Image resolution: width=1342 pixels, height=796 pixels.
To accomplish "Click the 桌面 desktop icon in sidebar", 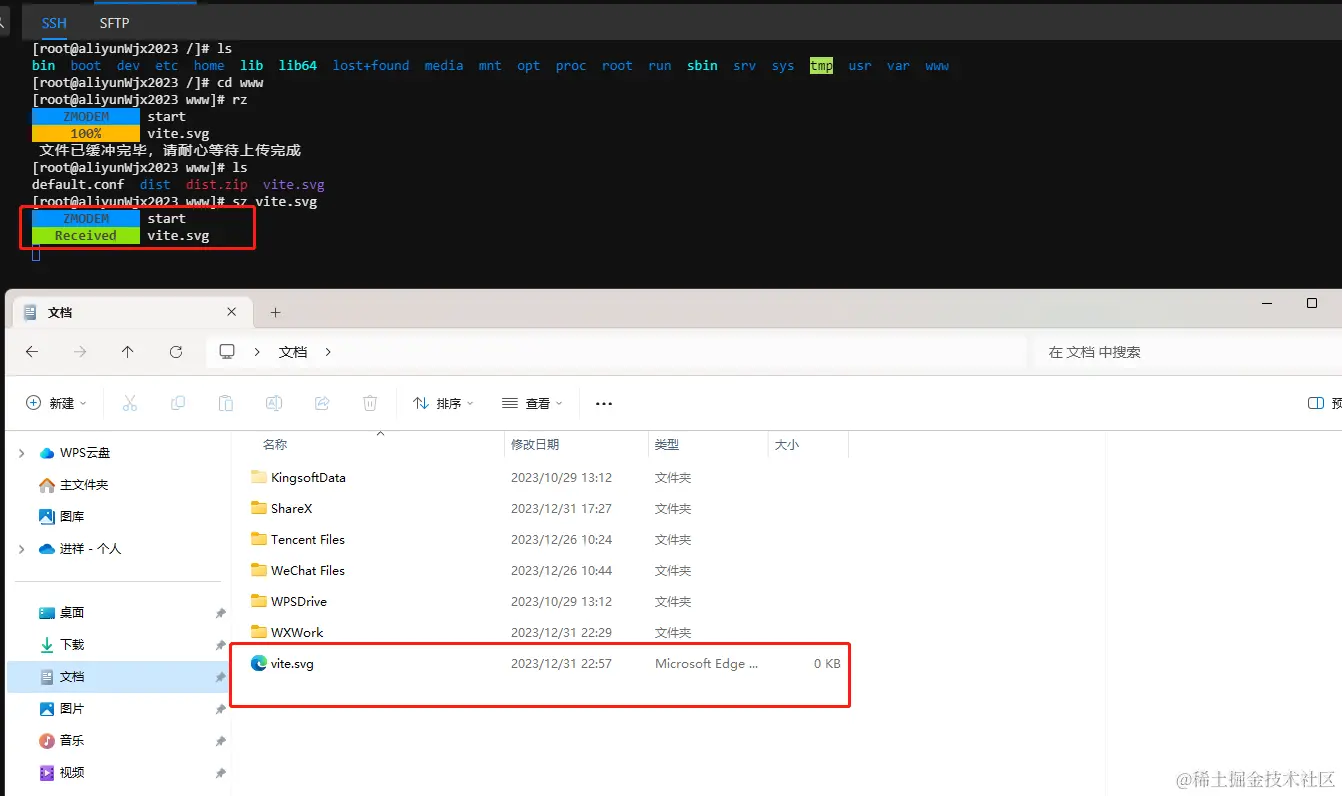I will tap(47, 613).
